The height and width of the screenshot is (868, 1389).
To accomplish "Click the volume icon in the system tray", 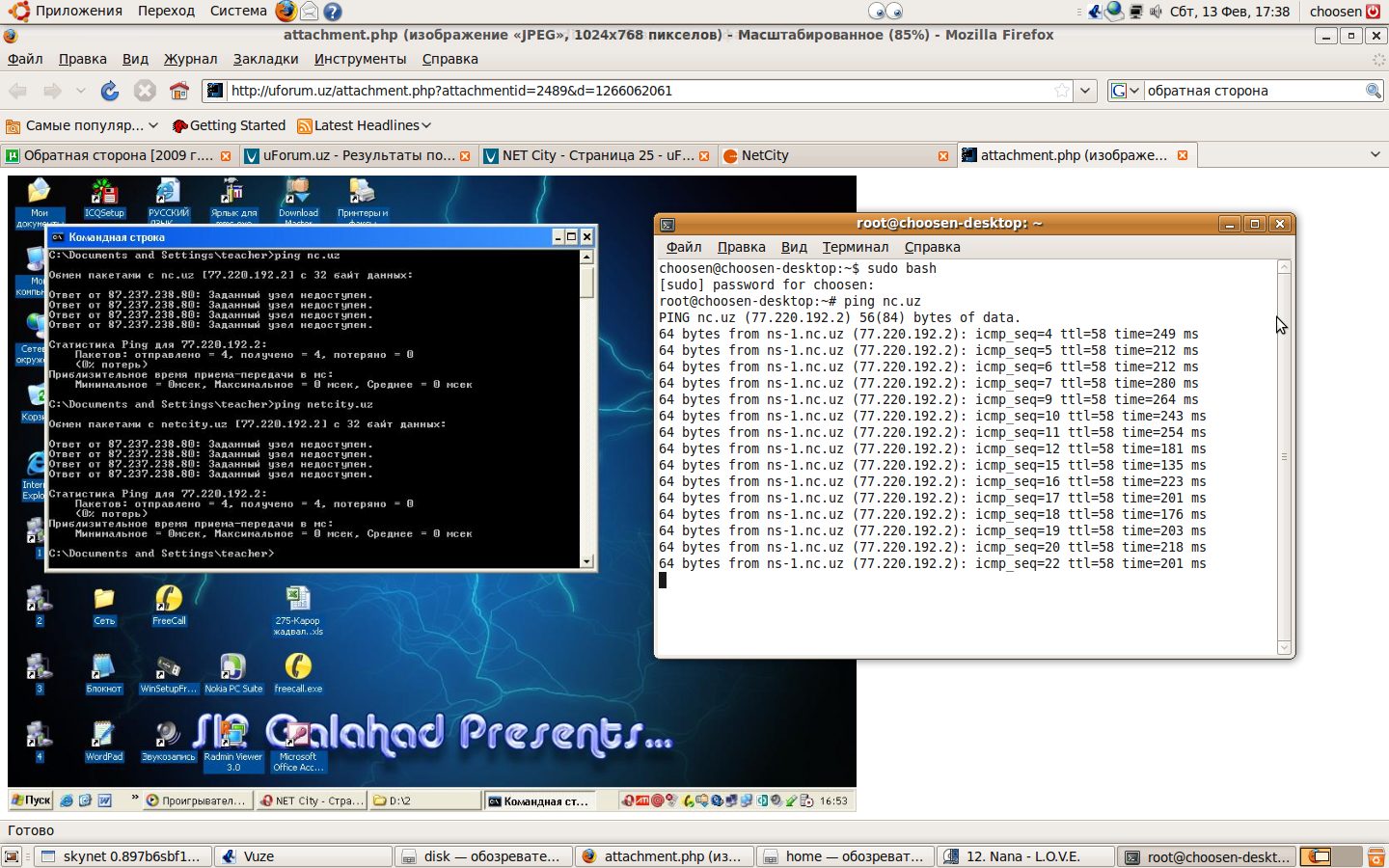I will [1156, 12].
